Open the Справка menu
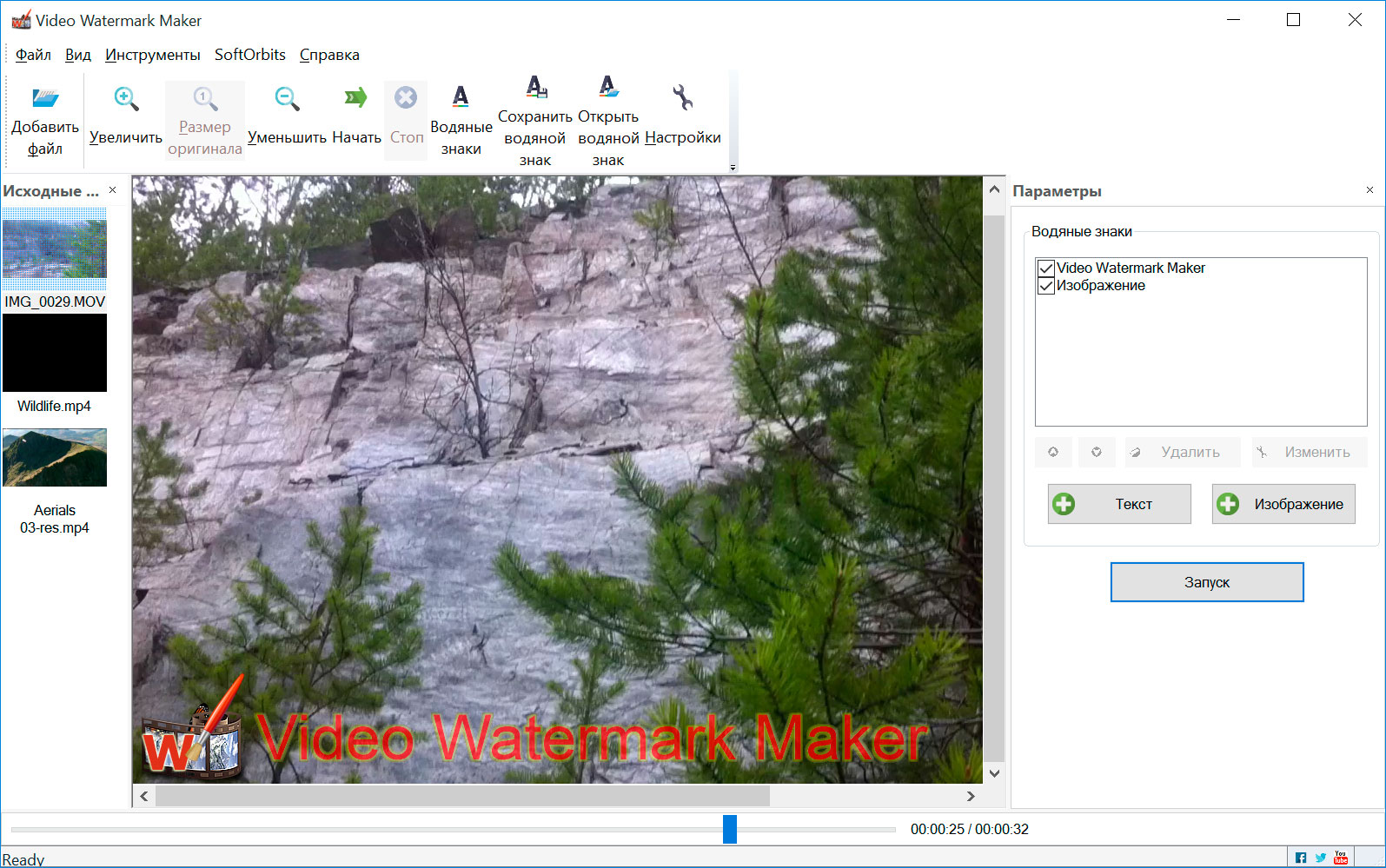 [x=329, y=55]
